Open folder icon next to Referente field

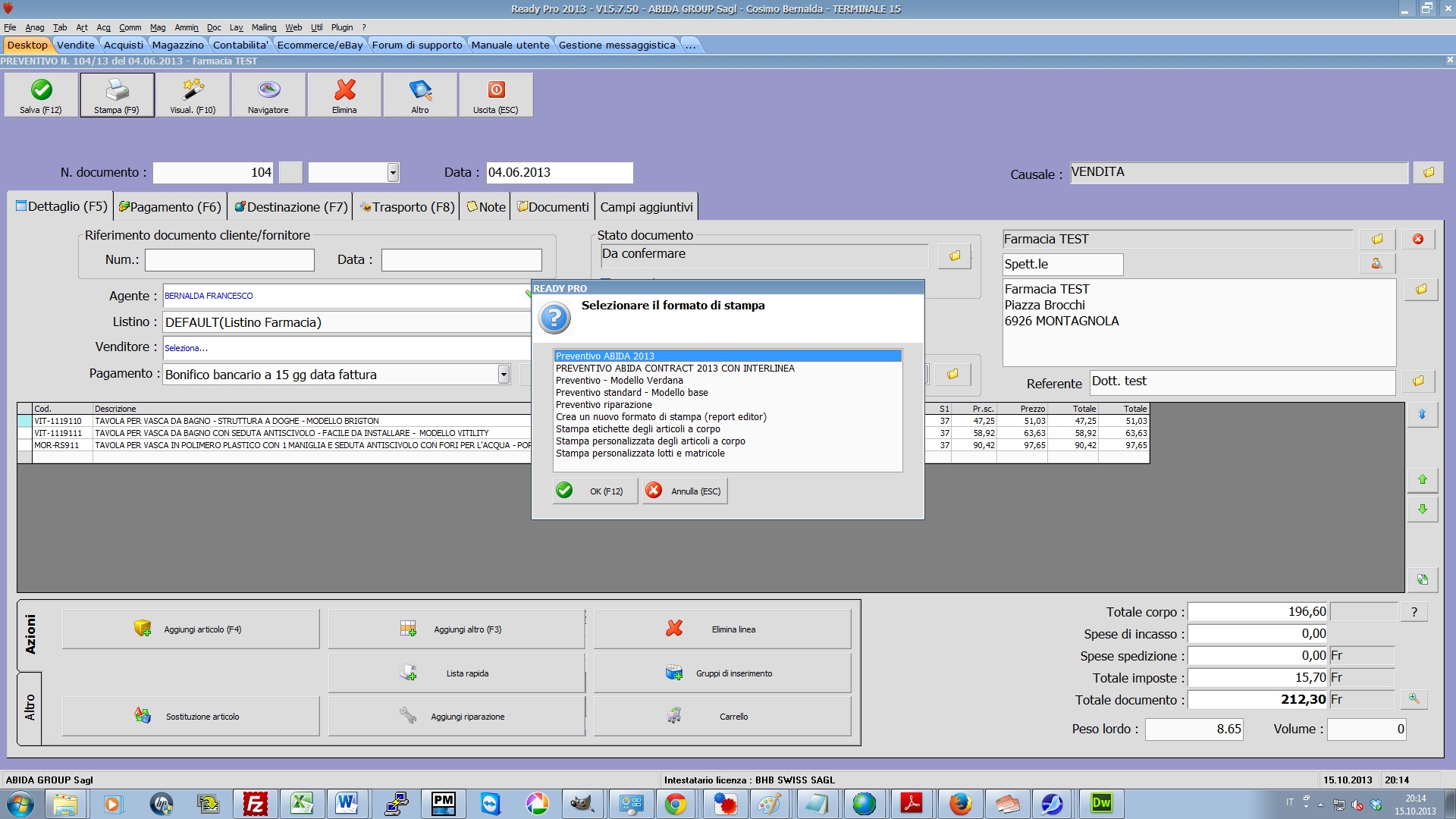pyautogui.click(x=1418, y=381)
